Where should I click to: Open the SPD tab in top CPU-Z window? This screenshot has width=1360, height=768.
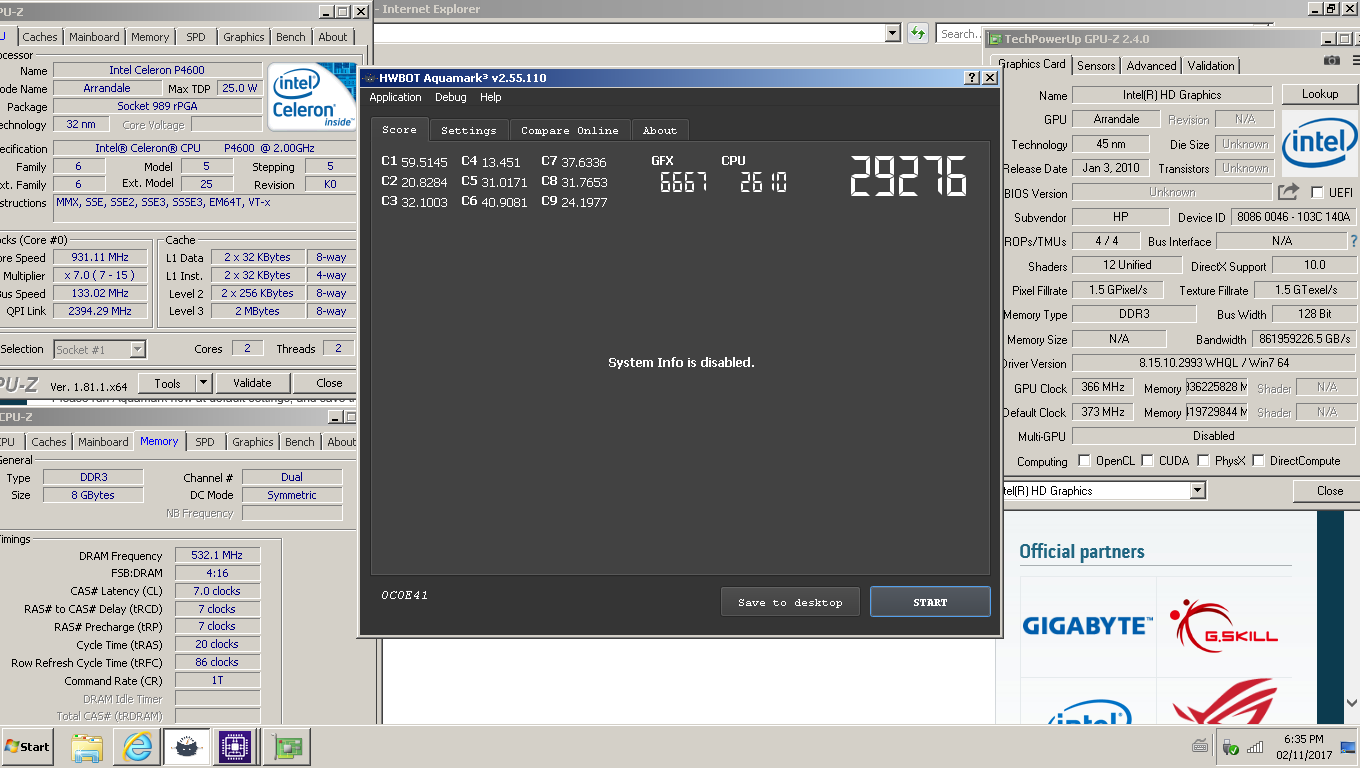coord(196,37)
